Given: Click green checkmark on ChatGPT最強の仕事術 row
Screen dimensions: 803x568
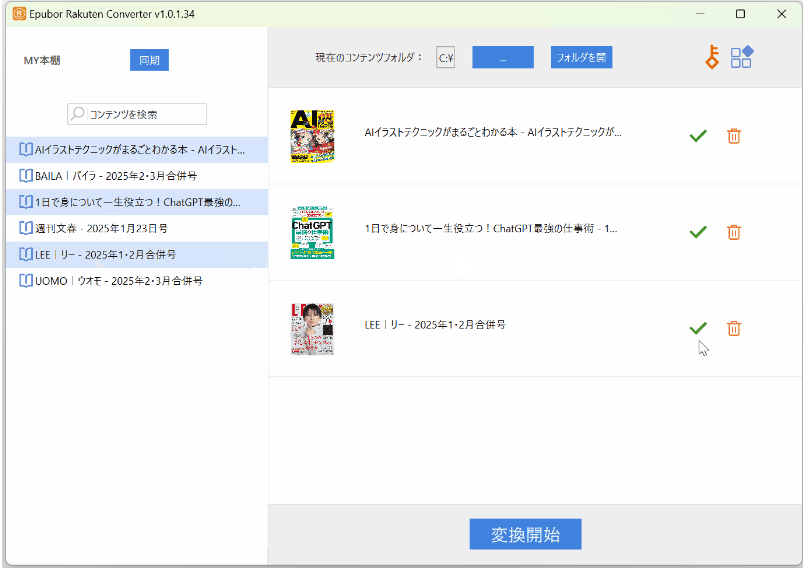Looking at the screenshot, I should 698,232.
